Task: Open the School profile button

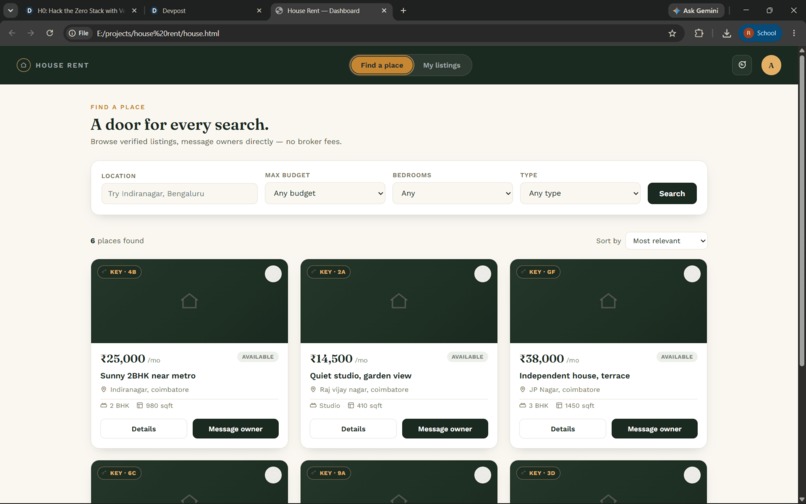Action: point(760,33)
